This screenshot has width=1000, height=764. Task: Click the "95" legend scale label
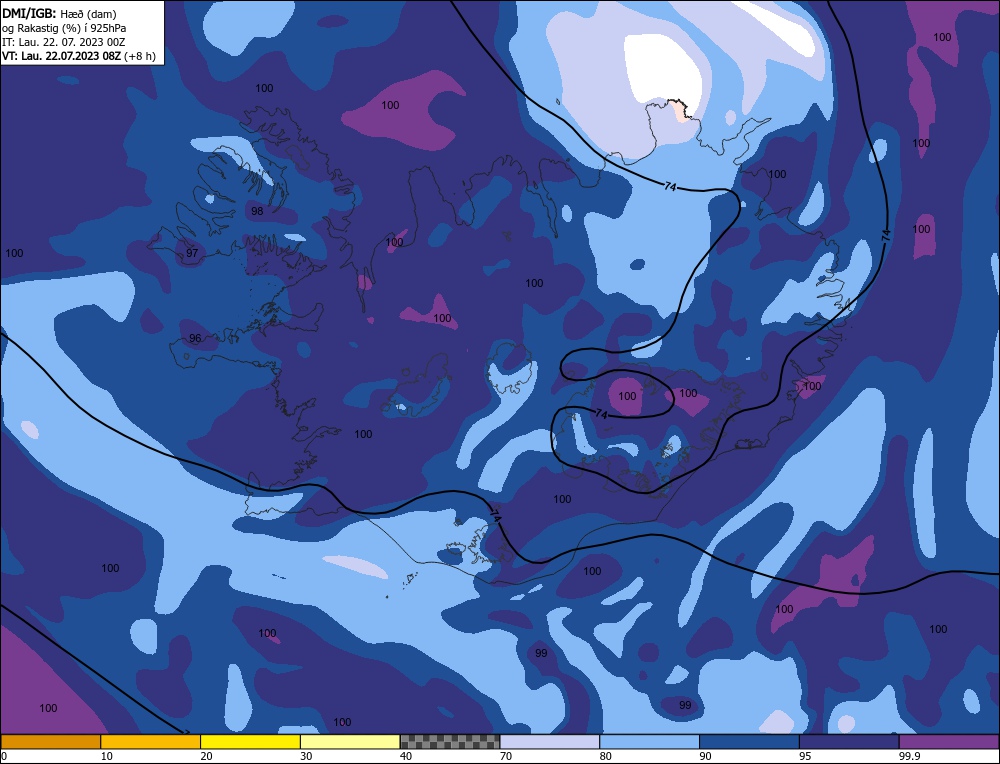[805, 756]
